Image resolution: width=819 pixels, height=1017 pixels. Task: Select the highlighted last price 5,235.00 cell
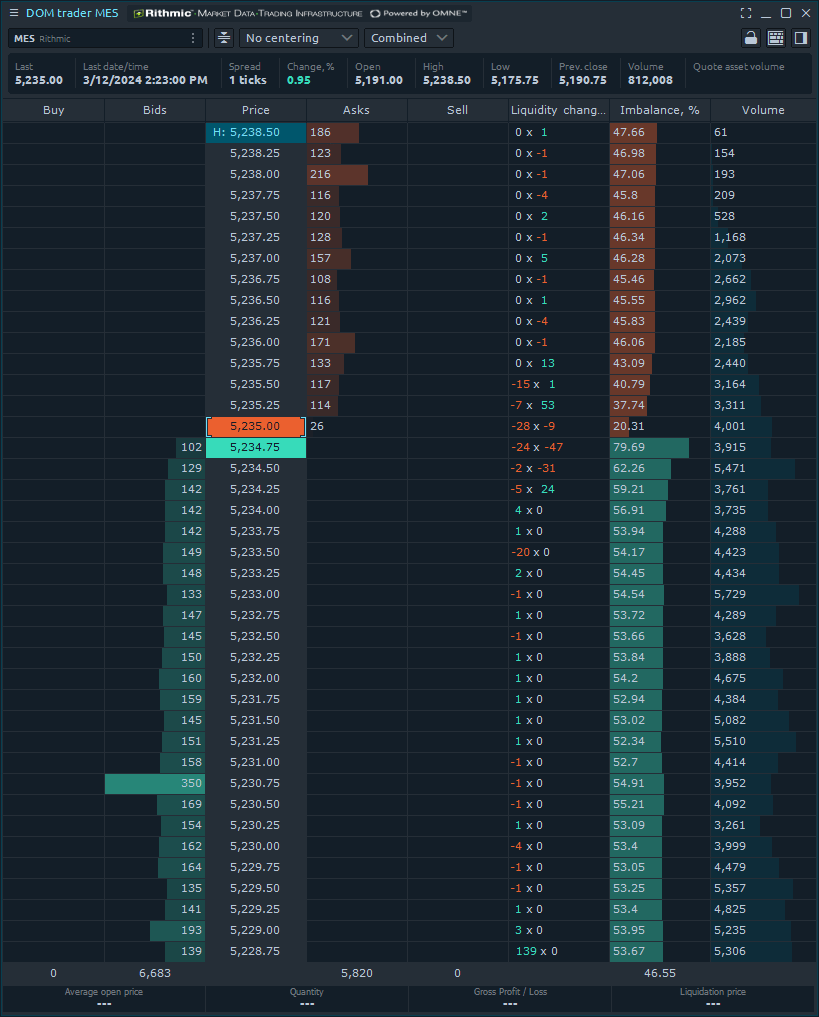pyautogui.click(x=255, y=426)
